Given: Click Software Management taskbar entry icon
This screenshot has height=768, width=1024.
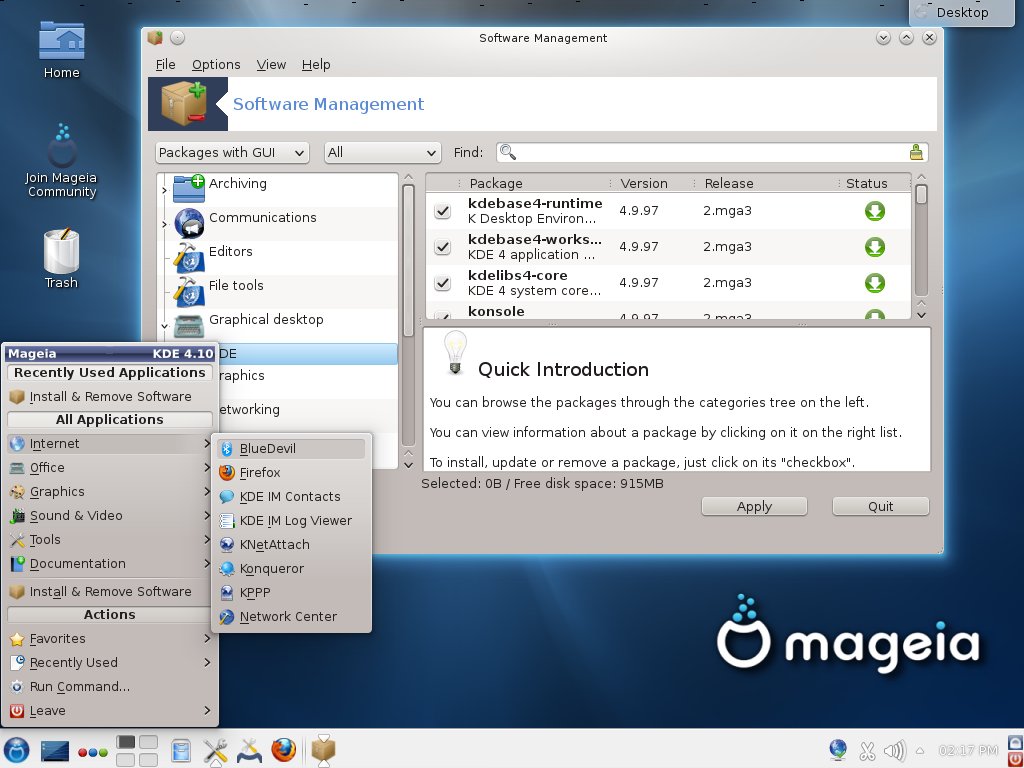Looking at the screenshot, I should [323, 750].
